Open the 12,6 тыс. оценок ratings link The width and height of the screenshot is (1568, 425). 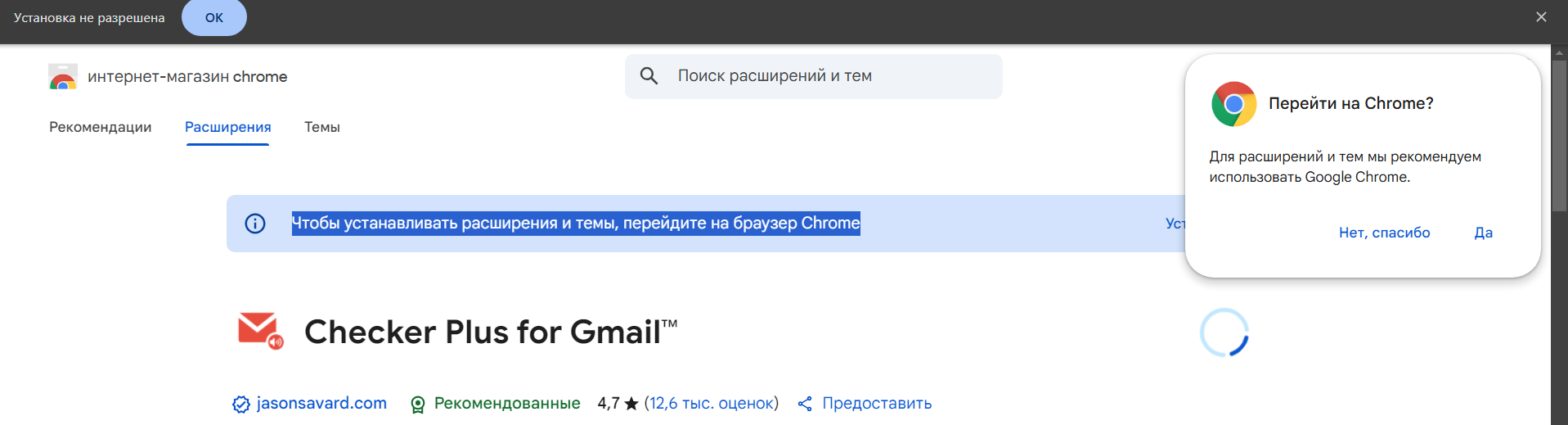(712, 403)
